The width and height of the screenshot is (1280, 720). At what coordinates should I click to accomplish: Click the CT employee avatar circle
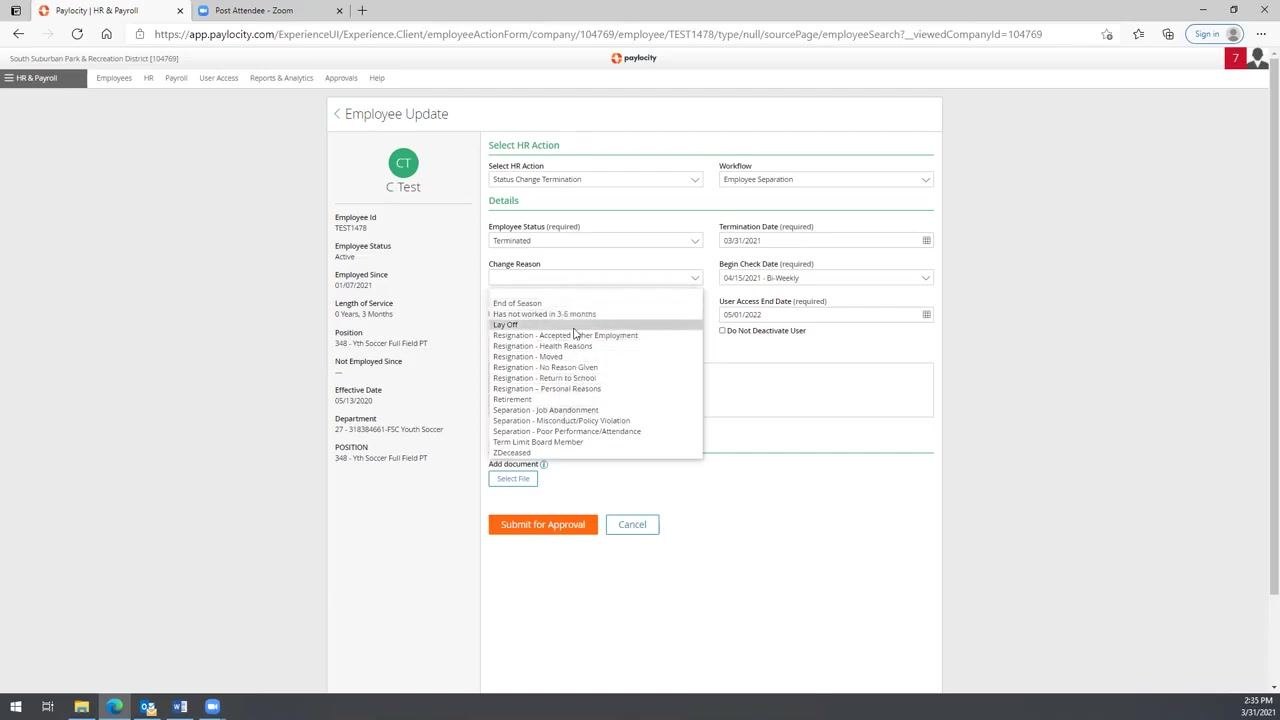point(403,162)
